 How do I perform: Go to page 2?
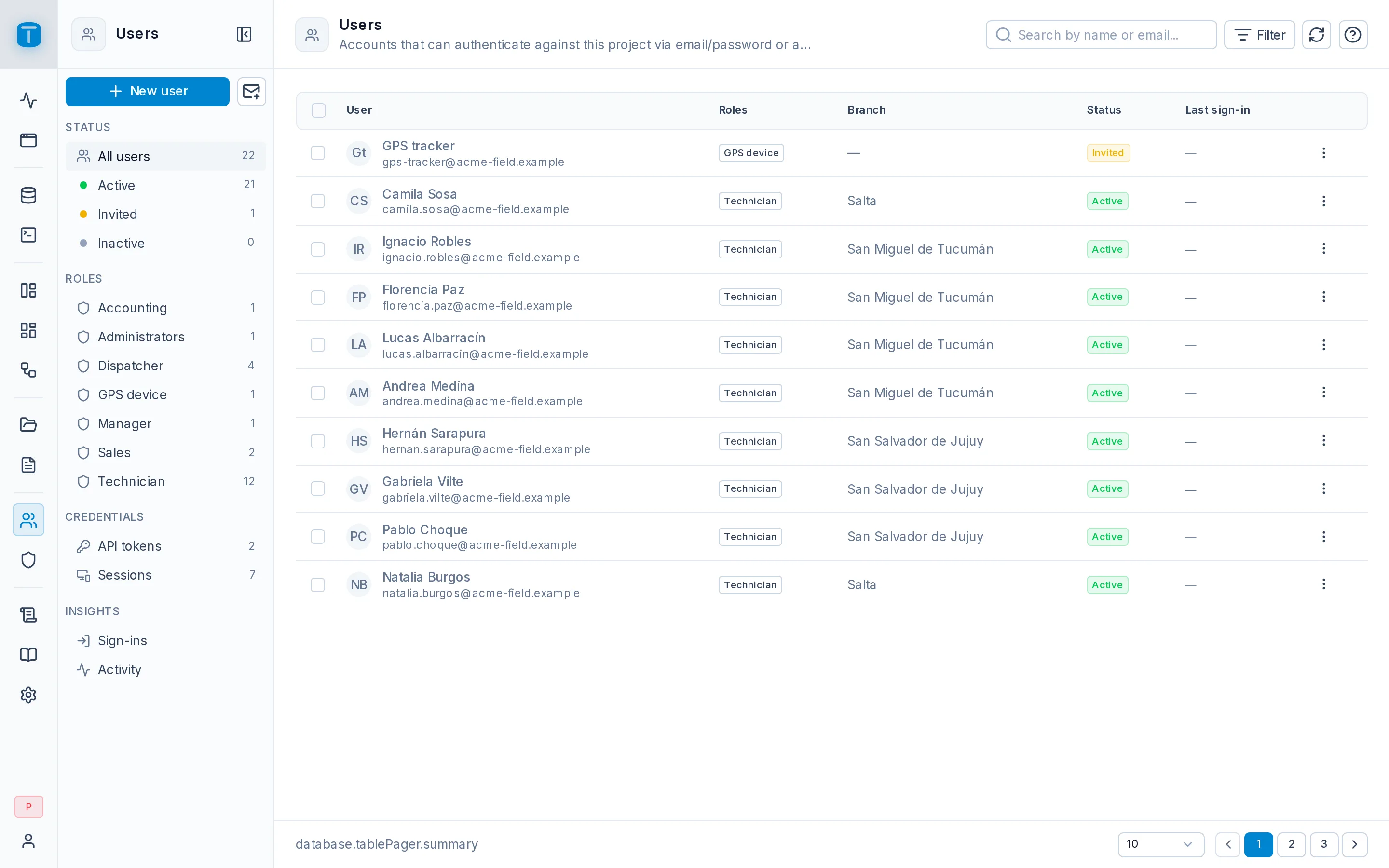point(1292,844)
